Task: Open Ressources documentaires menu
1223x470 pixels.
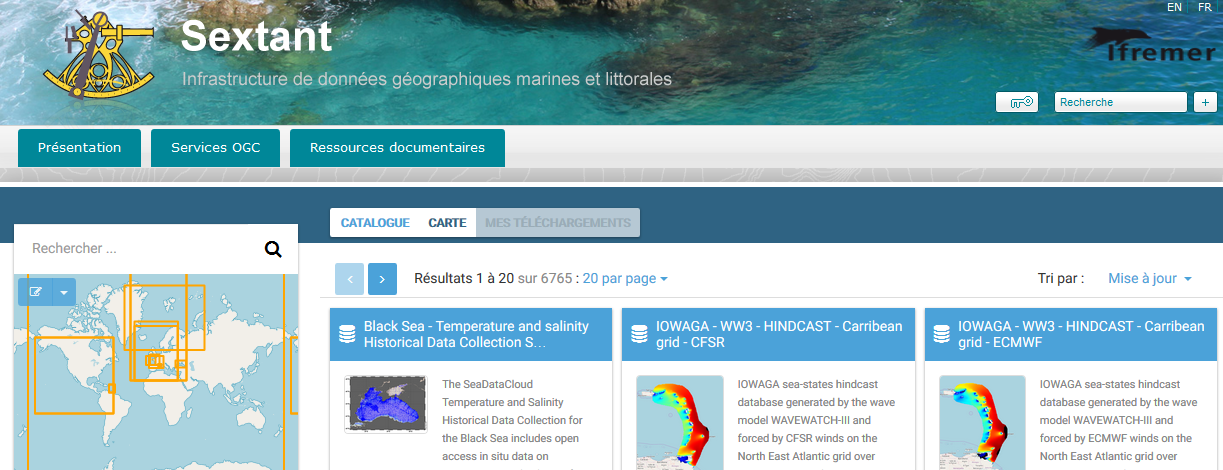Action: click(397, 148)
